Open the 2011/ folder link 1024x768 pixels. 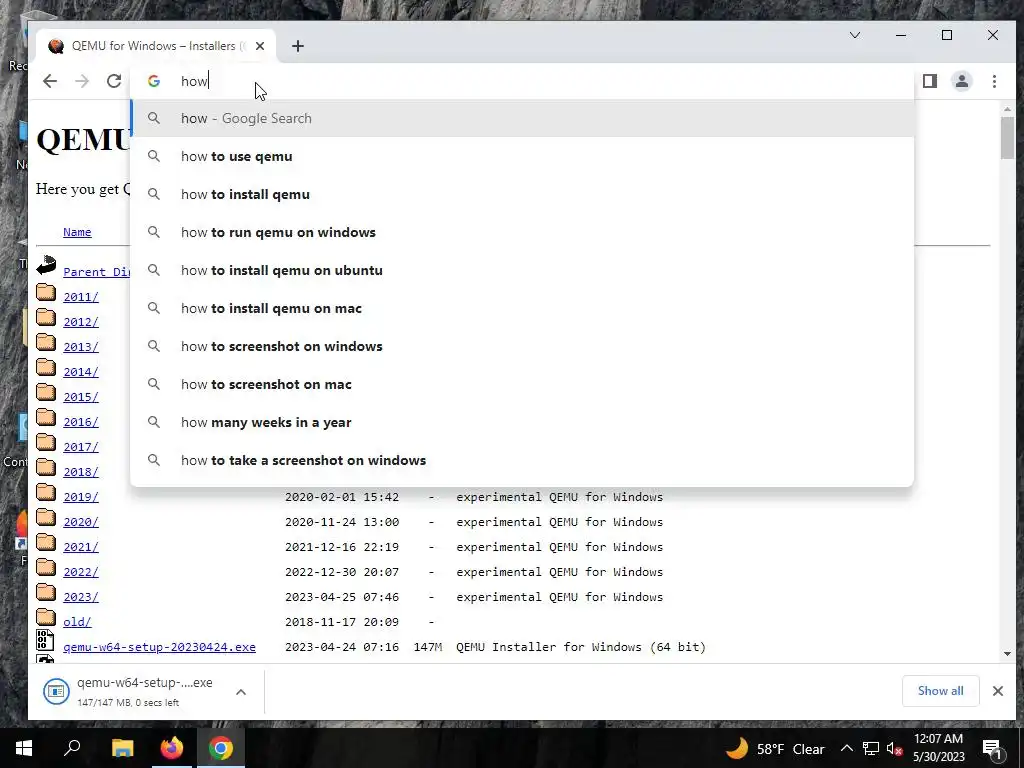point(81,296)
